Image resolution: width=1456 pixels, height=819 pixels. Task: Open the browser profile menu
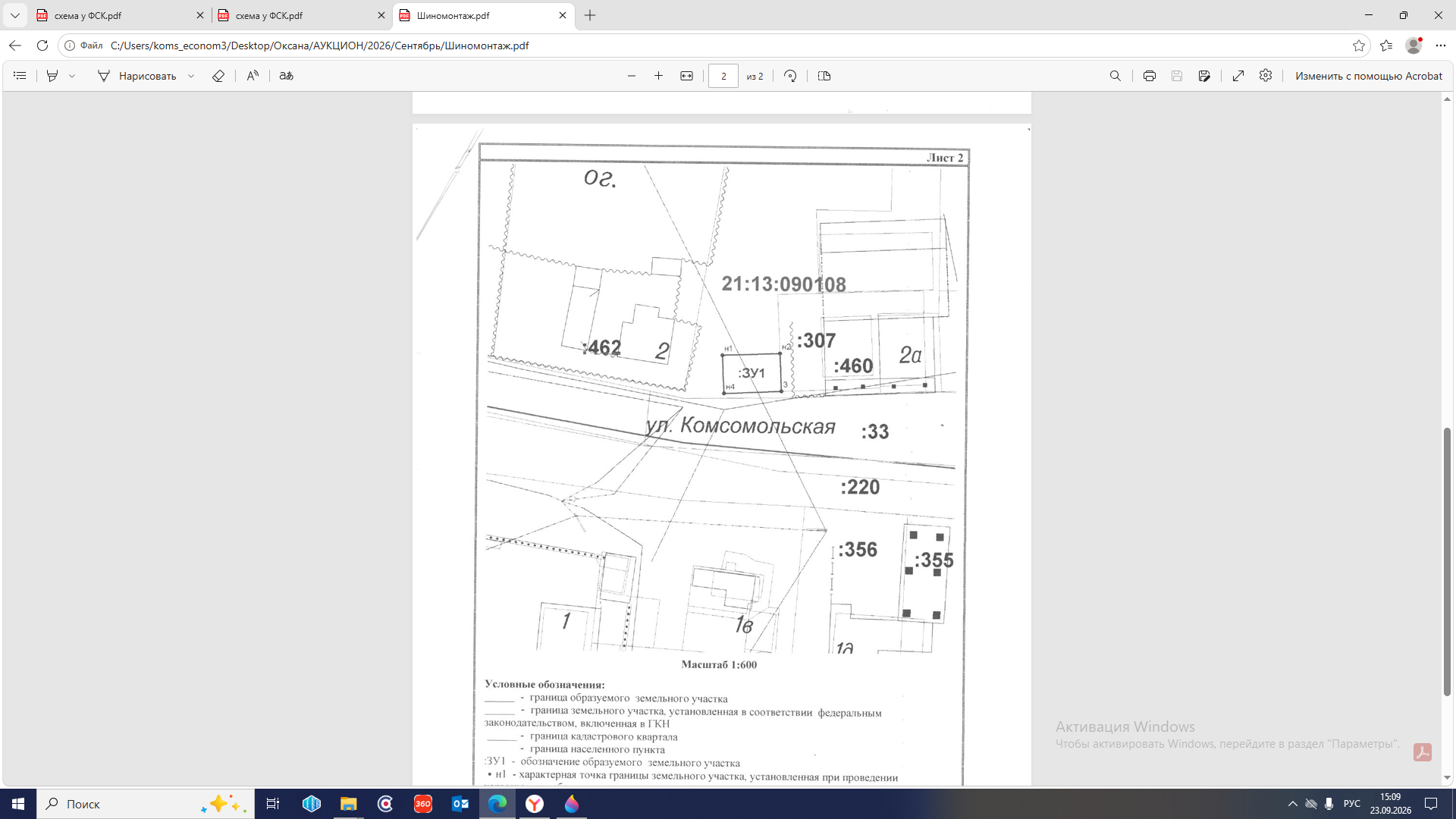click(1414, 45)
